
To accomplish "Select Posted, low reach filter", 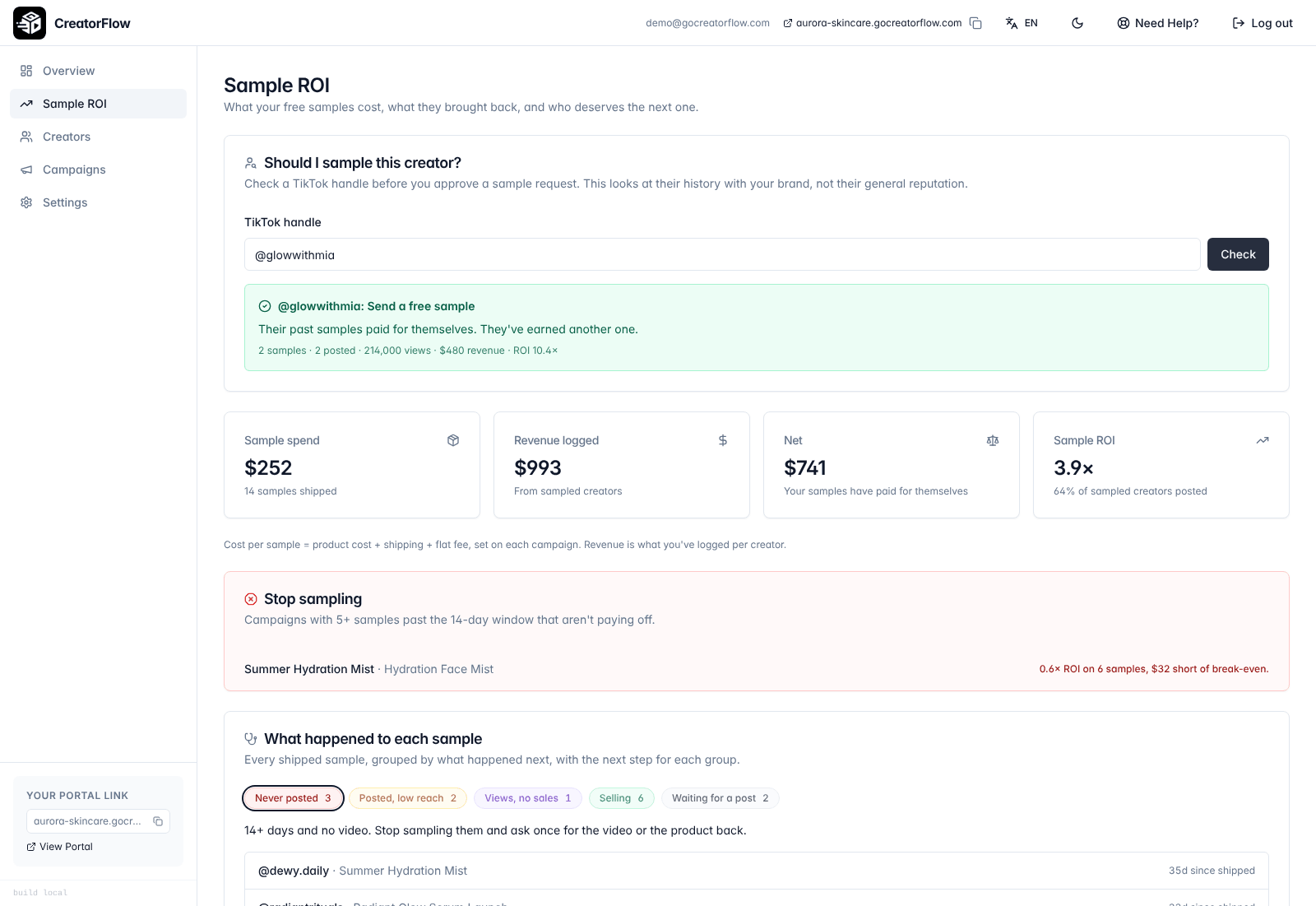I will [408, 798].
